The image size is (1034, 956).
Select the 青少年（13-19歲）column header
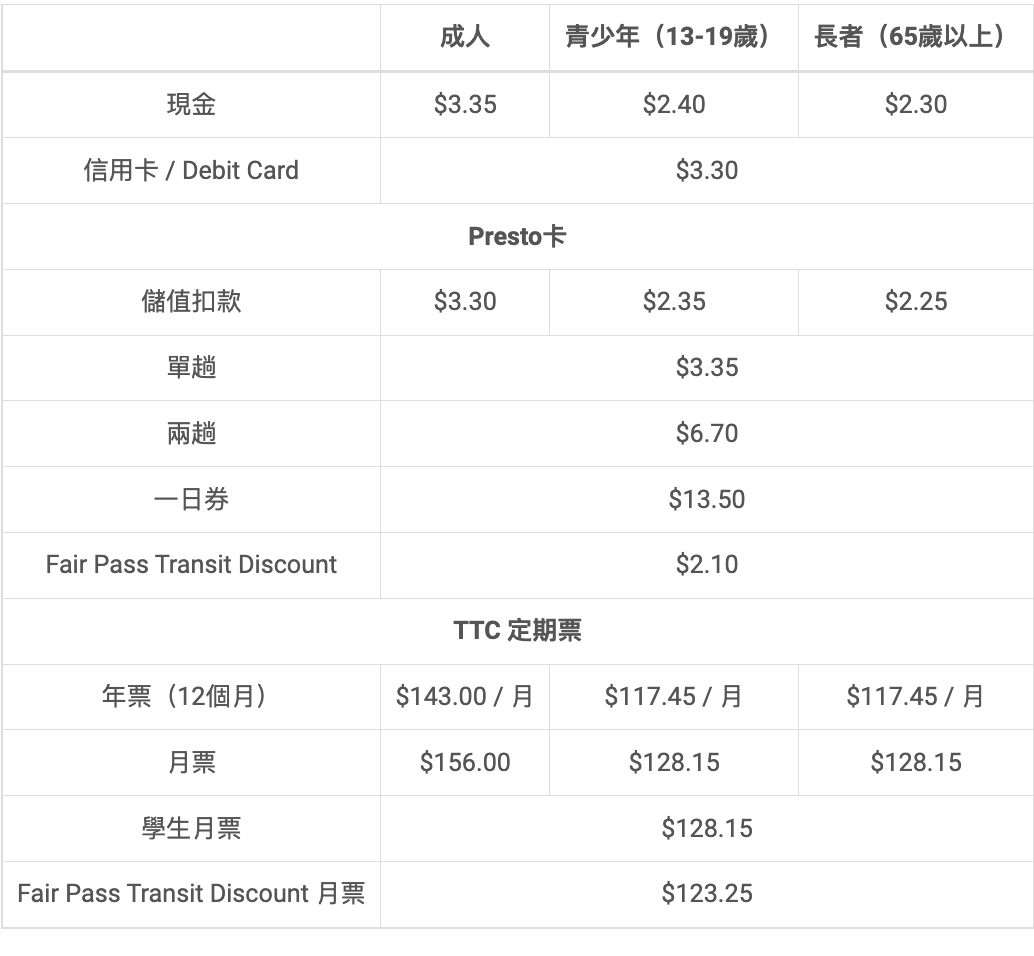point(673,36)
